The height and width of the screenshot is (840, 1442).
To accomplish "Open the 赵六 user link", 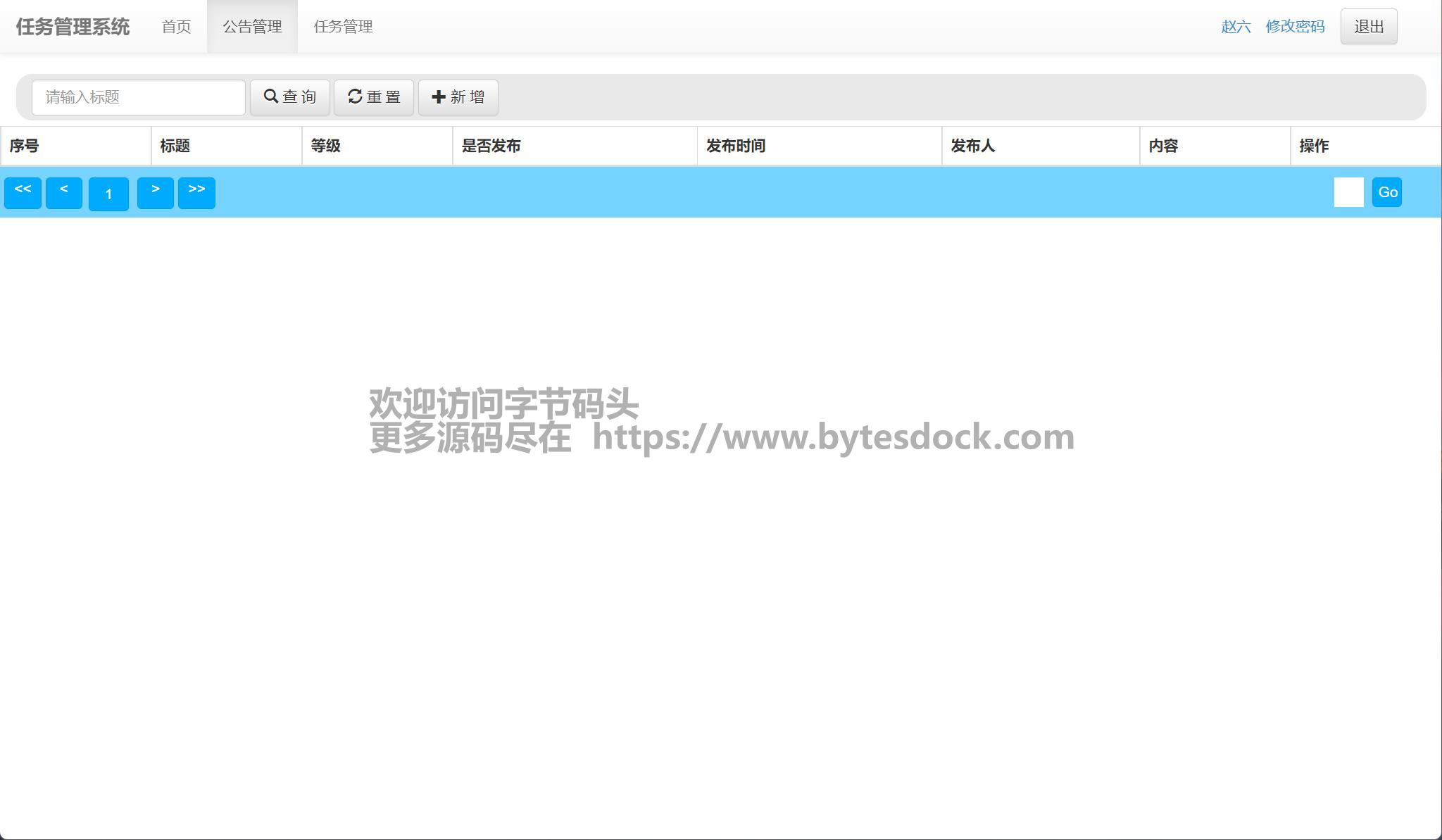I will tap(1236, 27).
